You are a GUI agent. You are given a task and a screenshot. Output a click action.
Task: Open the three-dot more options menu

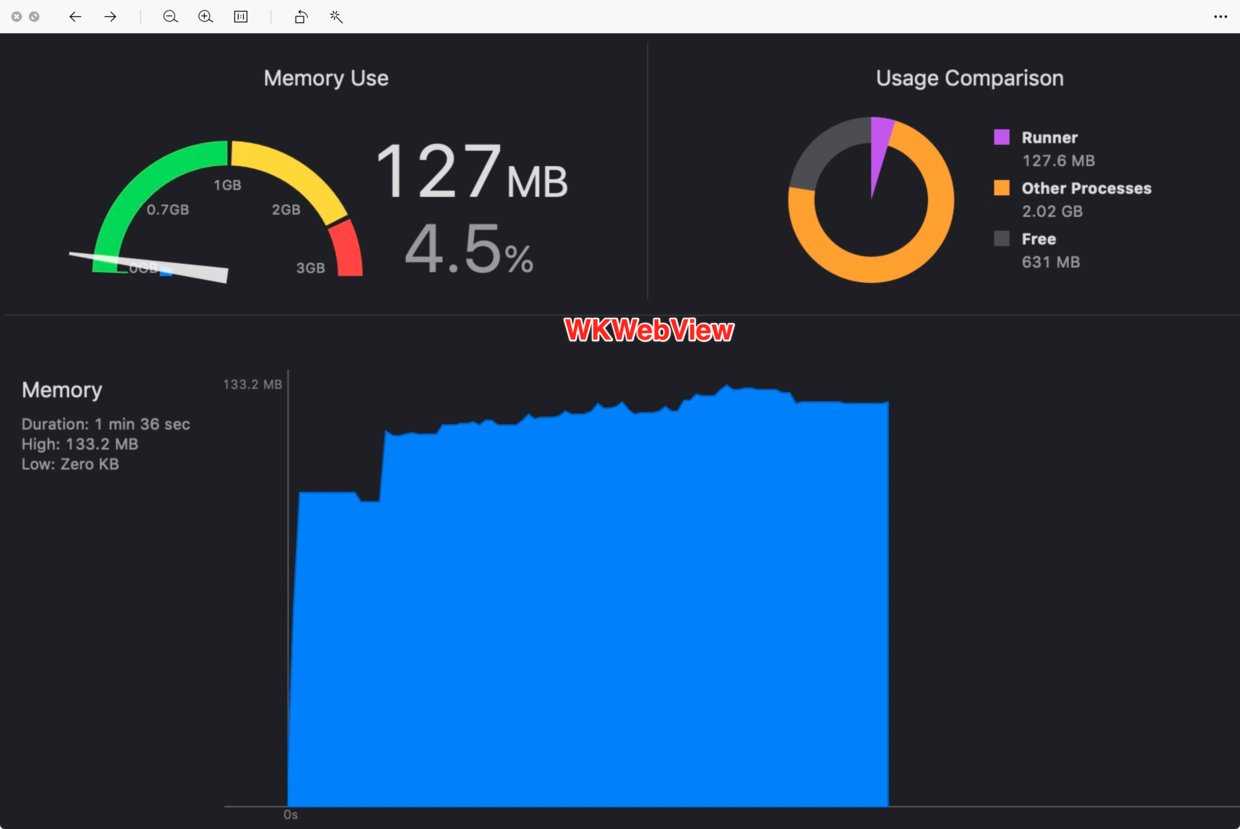[x=1220, y=17]
